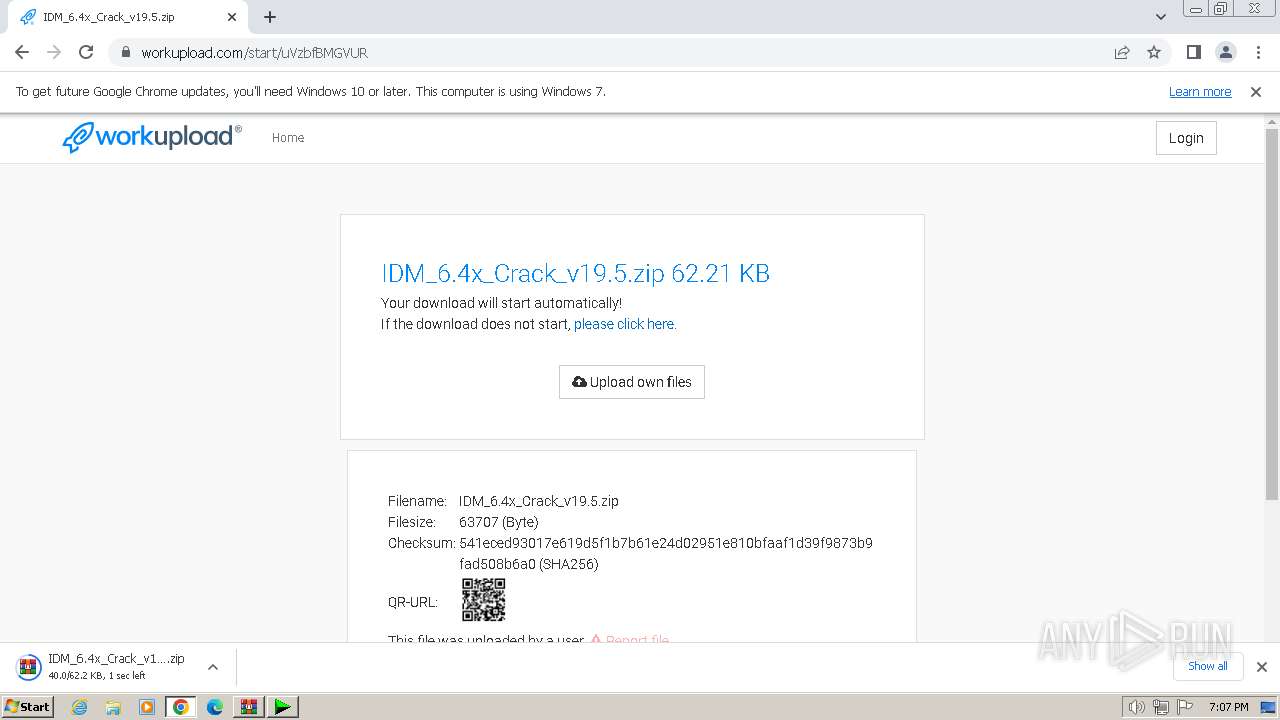Image resolution: width=1280 pixels, height=720 pixels.
Task: Bookmark this tab with the star icon
Action: (1154, 52)
